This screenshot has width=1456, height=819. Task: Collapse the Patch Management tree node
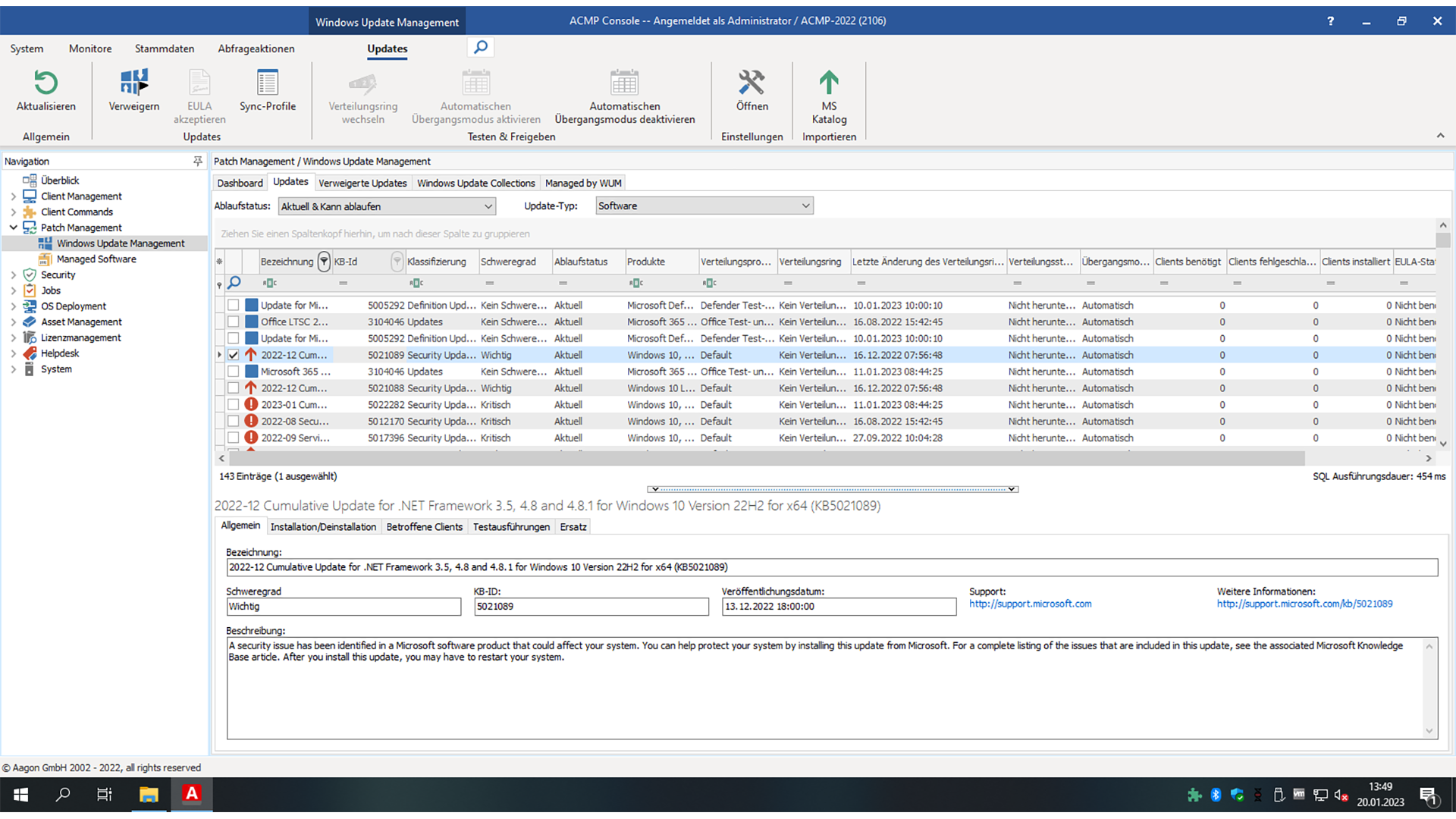click(x=13, y=227)
